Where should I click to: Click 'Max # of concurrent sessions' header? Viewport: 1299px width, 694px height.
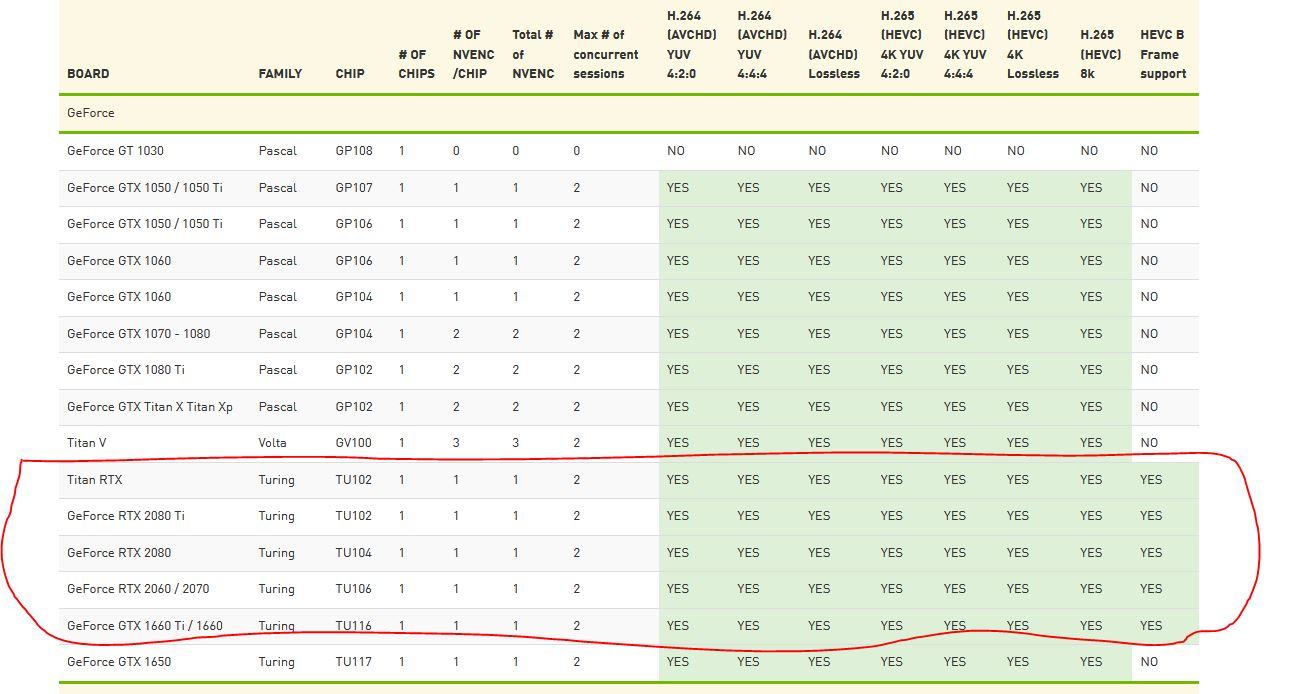coord(605,54)
